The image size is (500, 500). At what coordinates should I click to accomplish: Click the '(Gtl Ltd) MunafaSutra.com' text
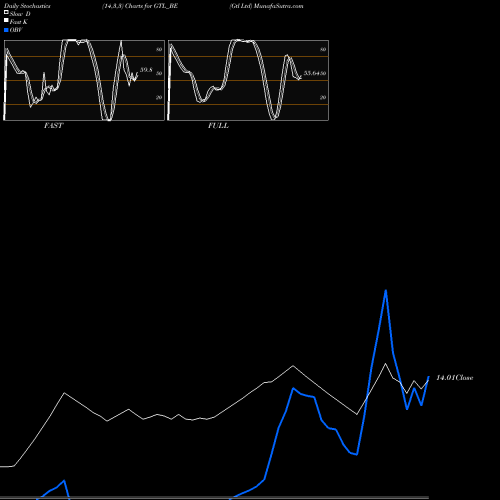pyautogui.click(x=266, y=6)
